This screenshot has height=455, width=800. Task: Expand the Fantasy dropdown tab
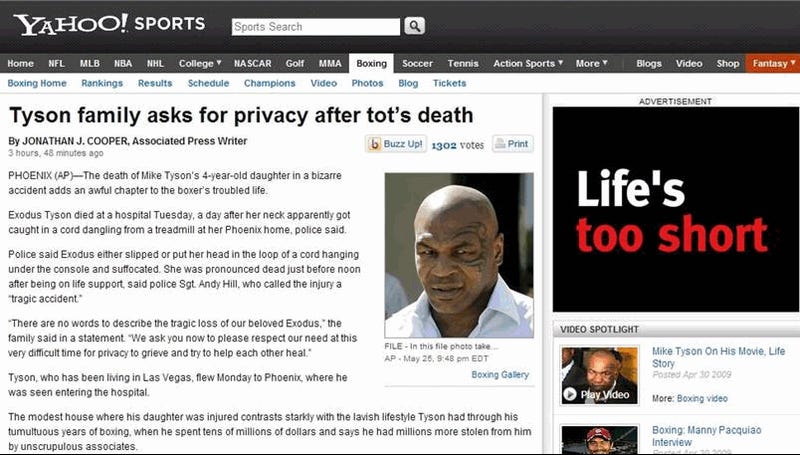[x=773, y=63]
